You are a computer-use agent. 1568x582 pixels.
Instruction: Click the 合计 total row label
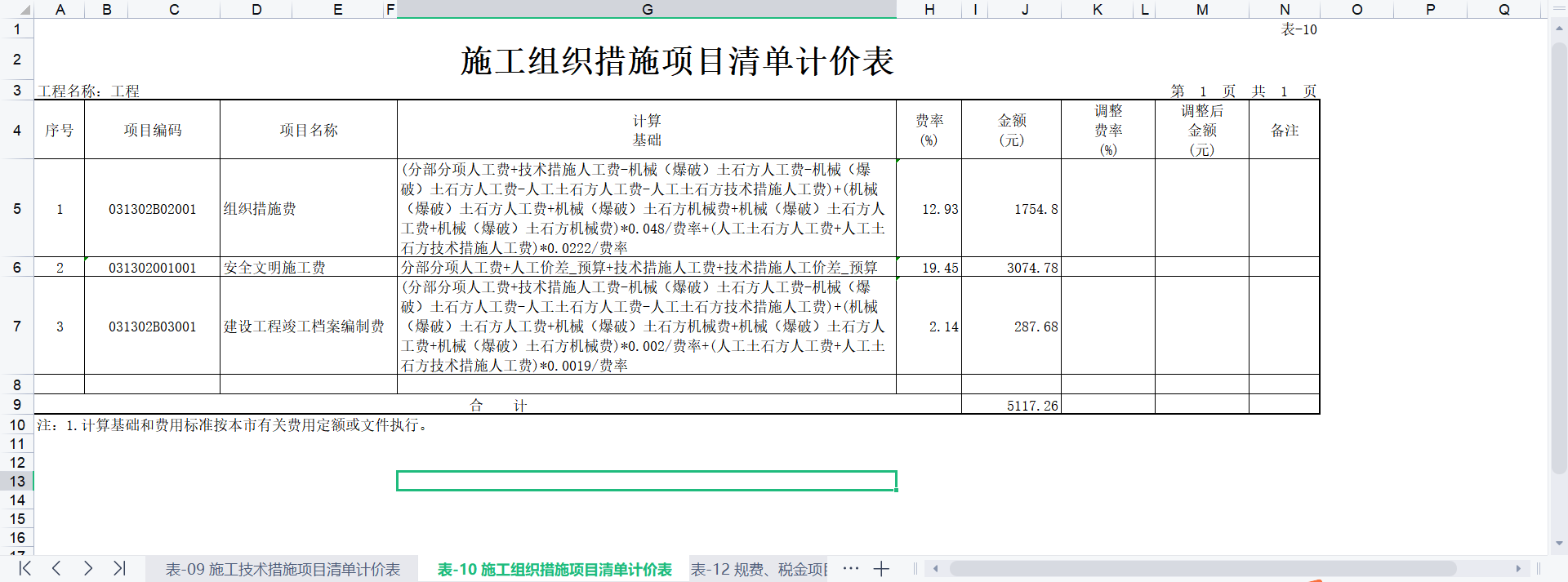tap(498, 405)
